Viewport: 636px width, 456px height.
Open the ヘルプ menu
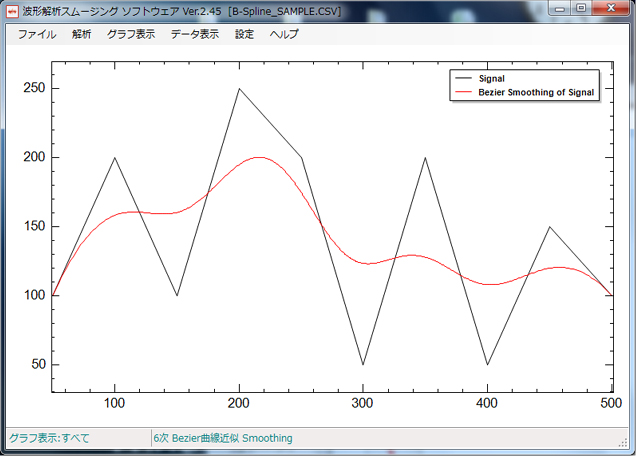point(284,34)
